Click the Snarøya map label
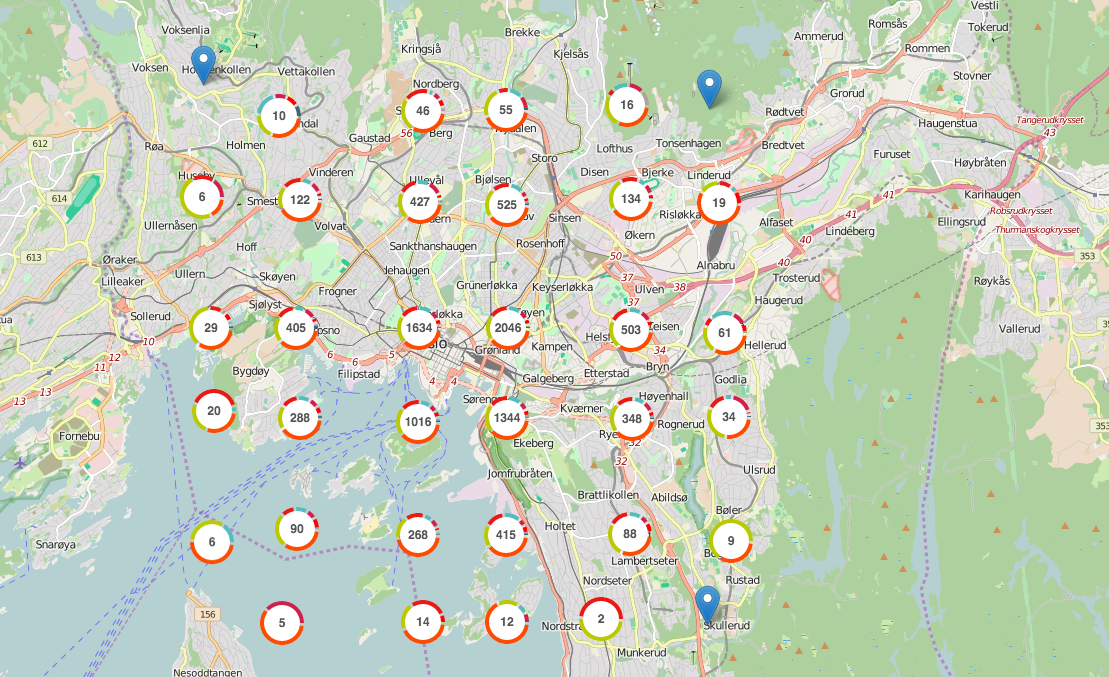 (56, 544)
